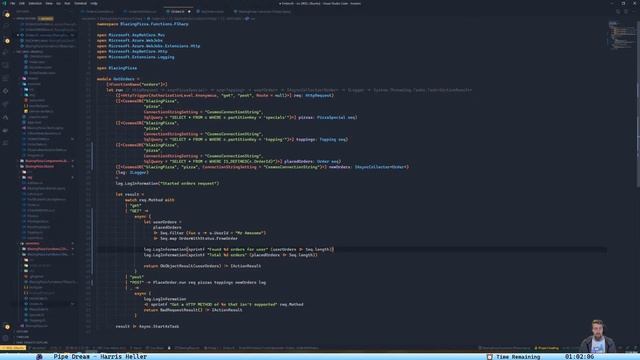Open the Terminal menu
The image size is (640, 360).
(80, 3)
